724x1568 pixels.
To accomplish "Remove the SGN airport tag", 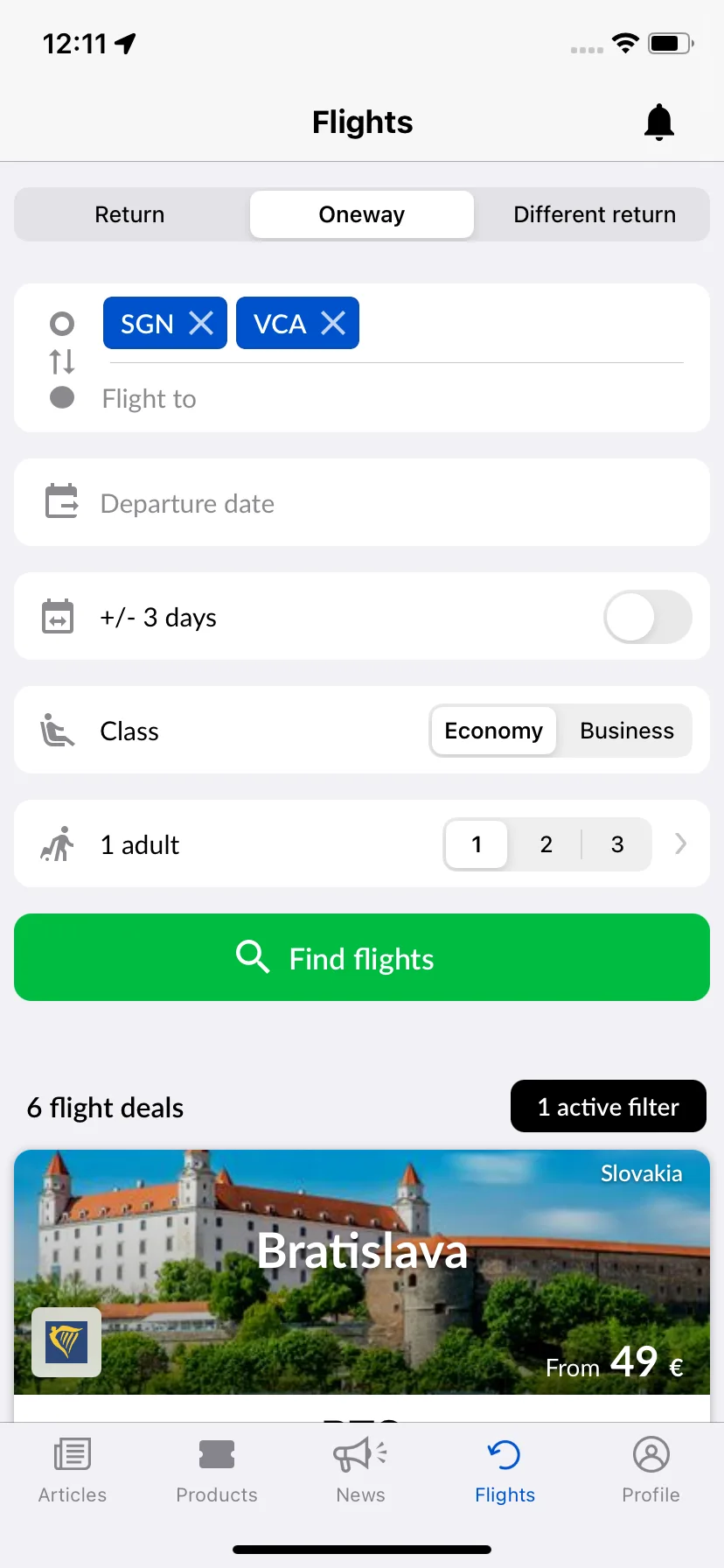I will (x=201, y=323).
